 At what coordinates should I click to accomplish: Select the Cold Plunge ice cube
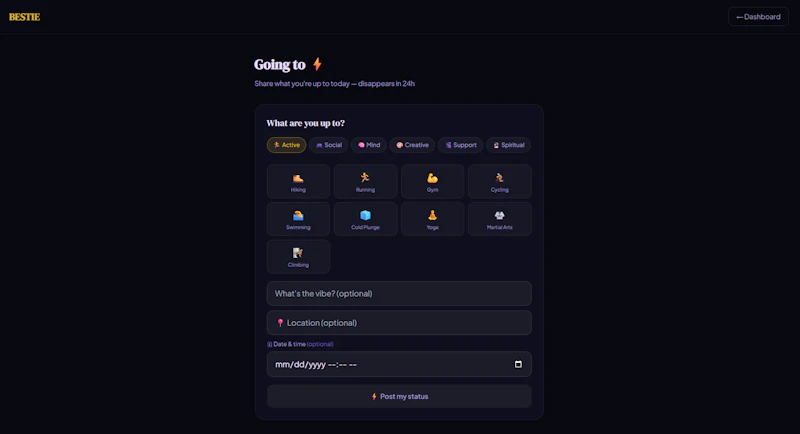click(x=365, y=215)
